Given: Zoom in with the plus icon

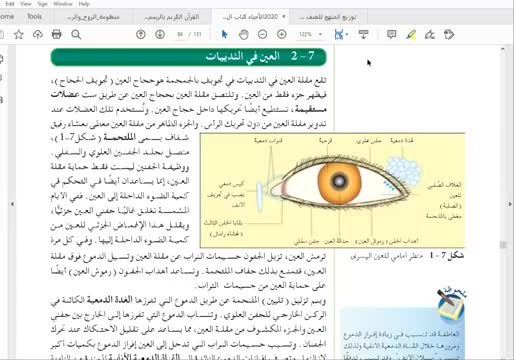Looking at the screenshot, I should click(x=282, y=34).
